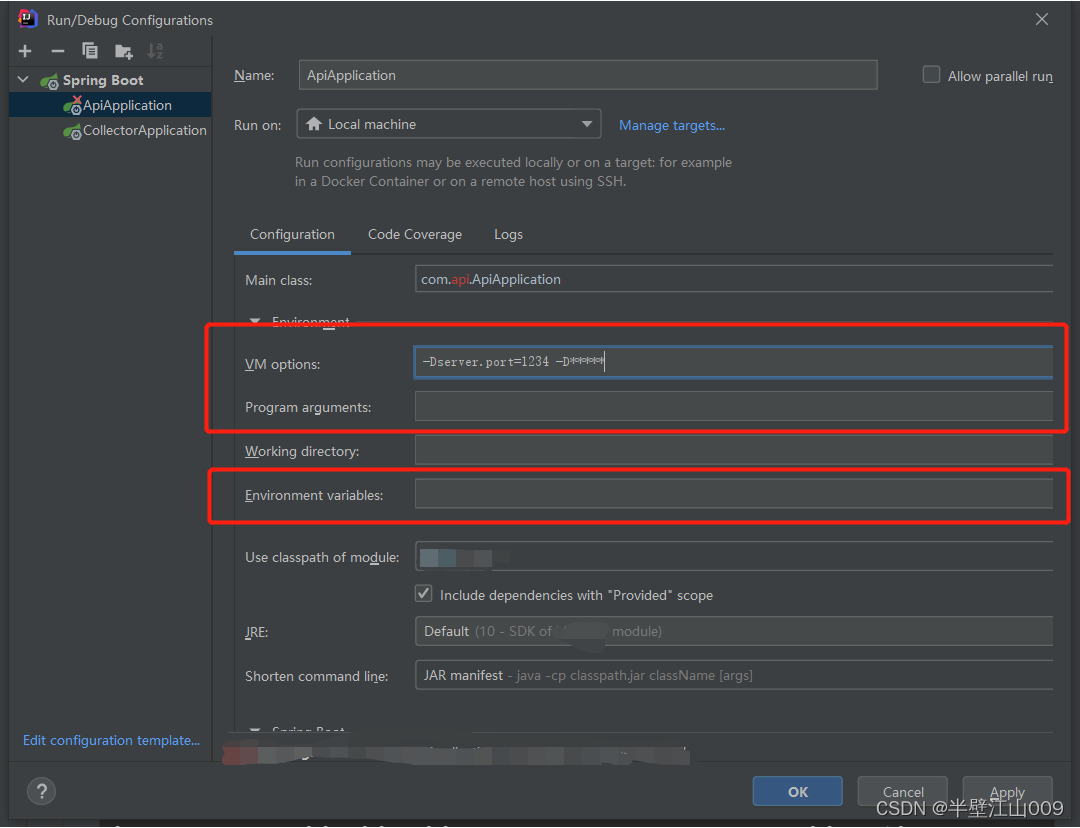Switch to the Configuration tab

[x=292, y=235]
